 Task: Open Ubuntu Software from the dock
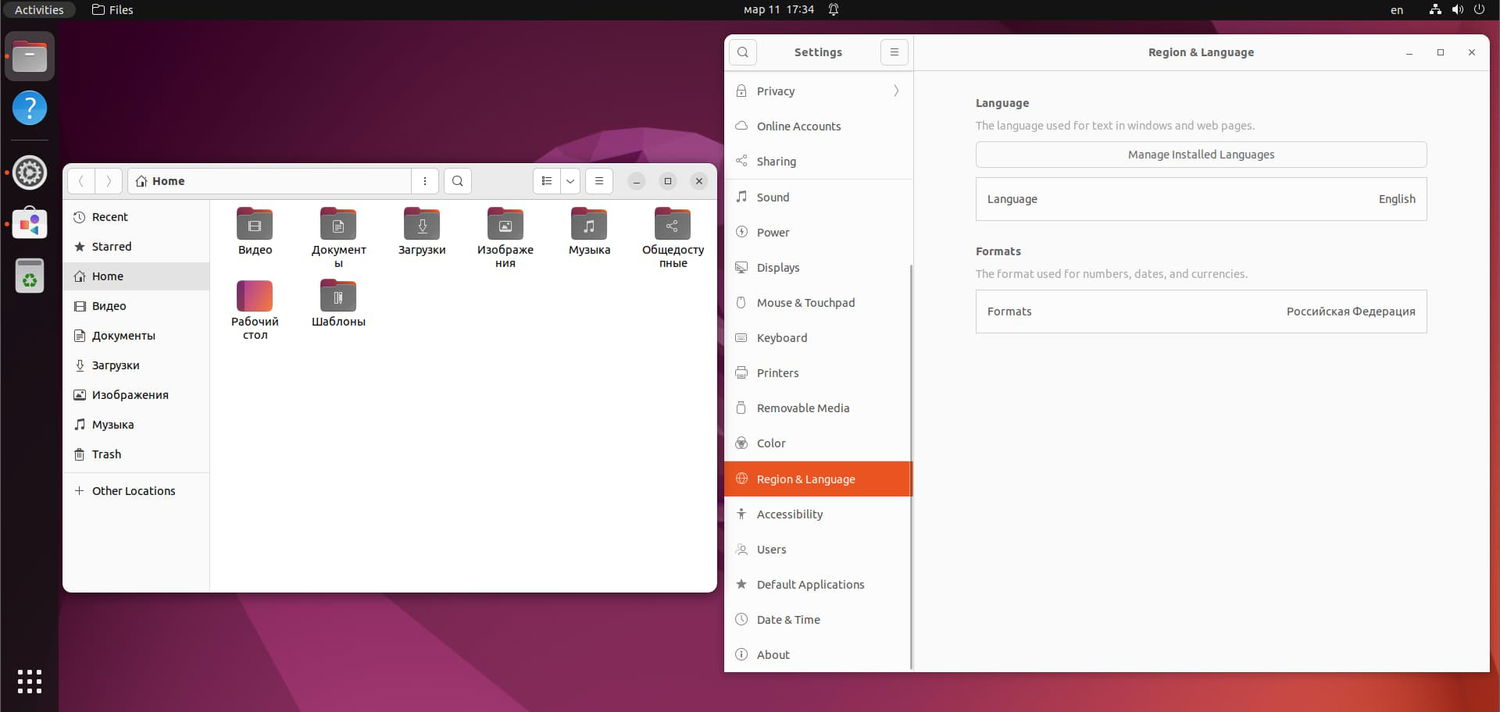point(29,224)
